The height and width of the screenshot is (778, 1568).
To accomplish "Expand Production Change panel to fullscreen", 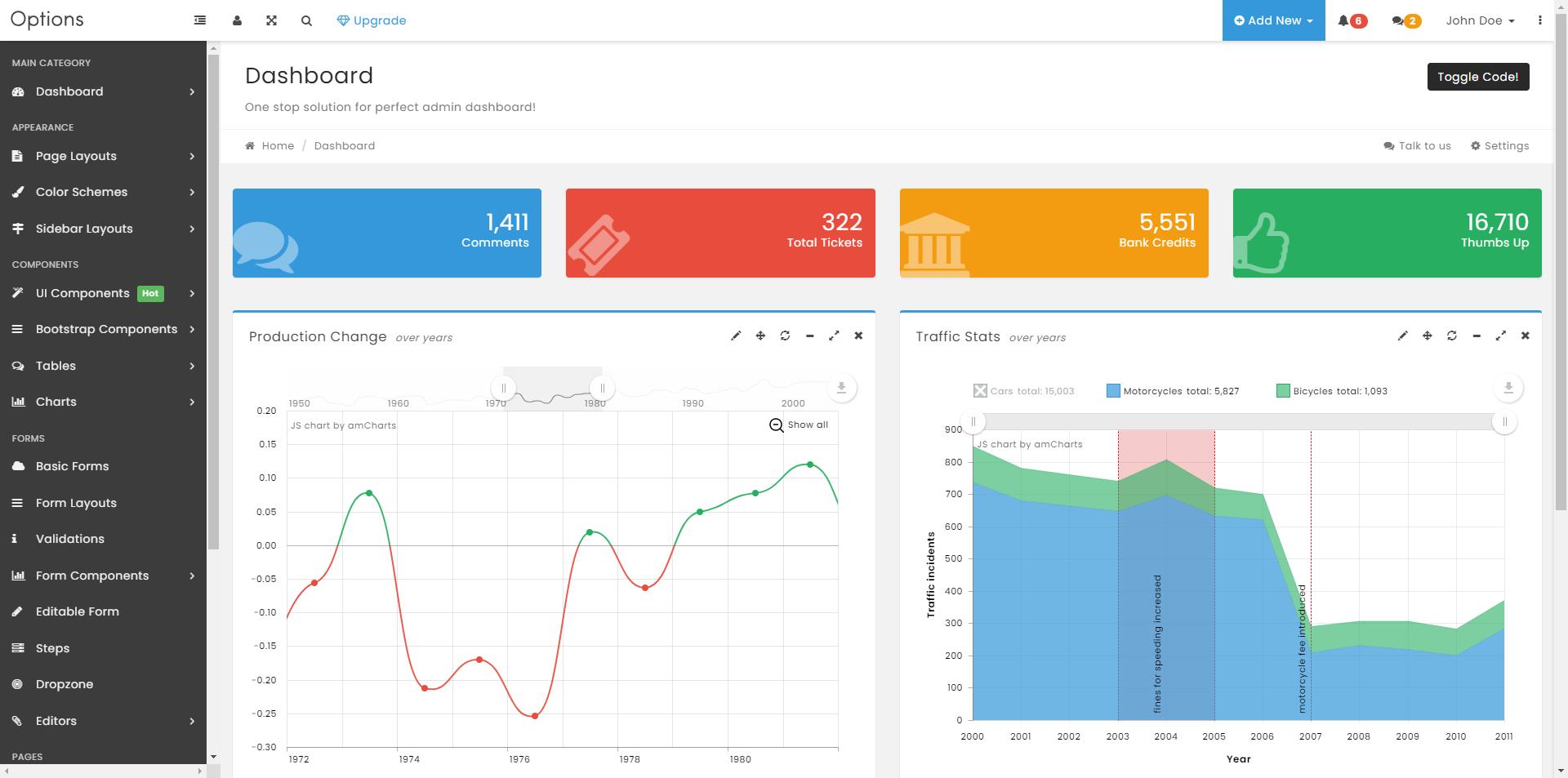I will pyautogui.click(x=834, y=336).
